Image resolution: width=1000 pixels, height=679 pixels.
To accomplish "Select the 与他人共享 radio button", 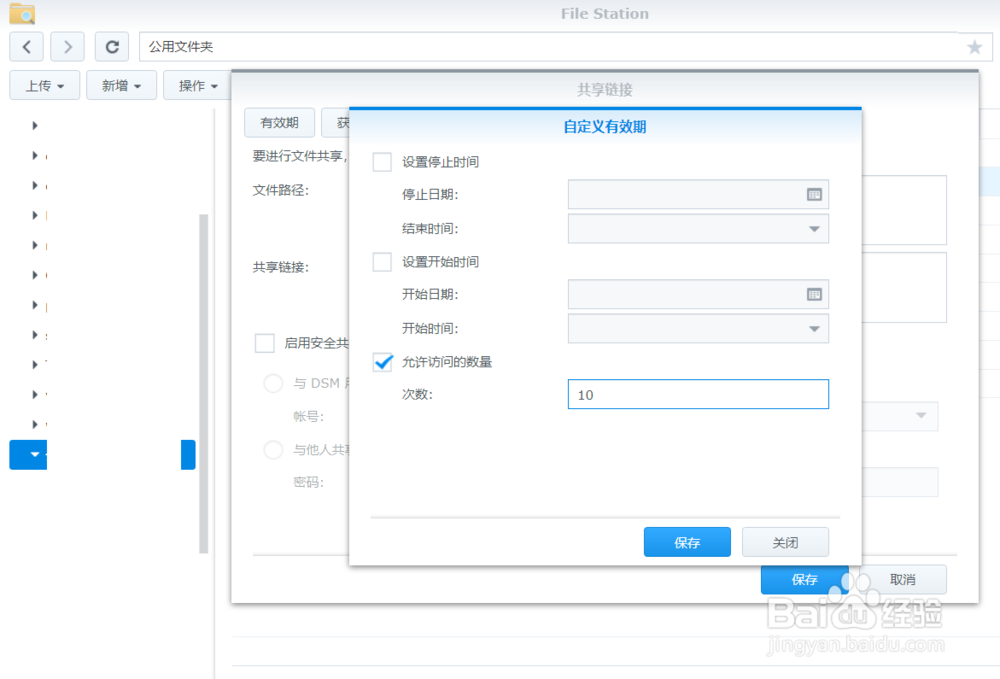I will coord(273,450).
